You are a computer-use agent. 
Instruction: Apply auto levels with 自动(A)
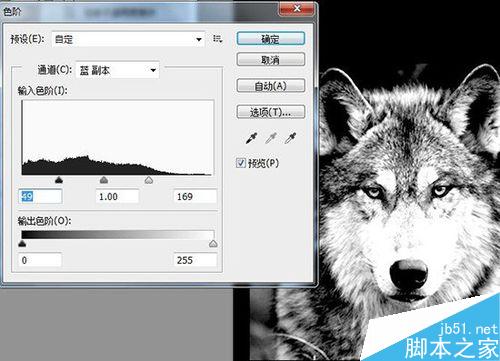pyautogui.click(x=271, y=86)
